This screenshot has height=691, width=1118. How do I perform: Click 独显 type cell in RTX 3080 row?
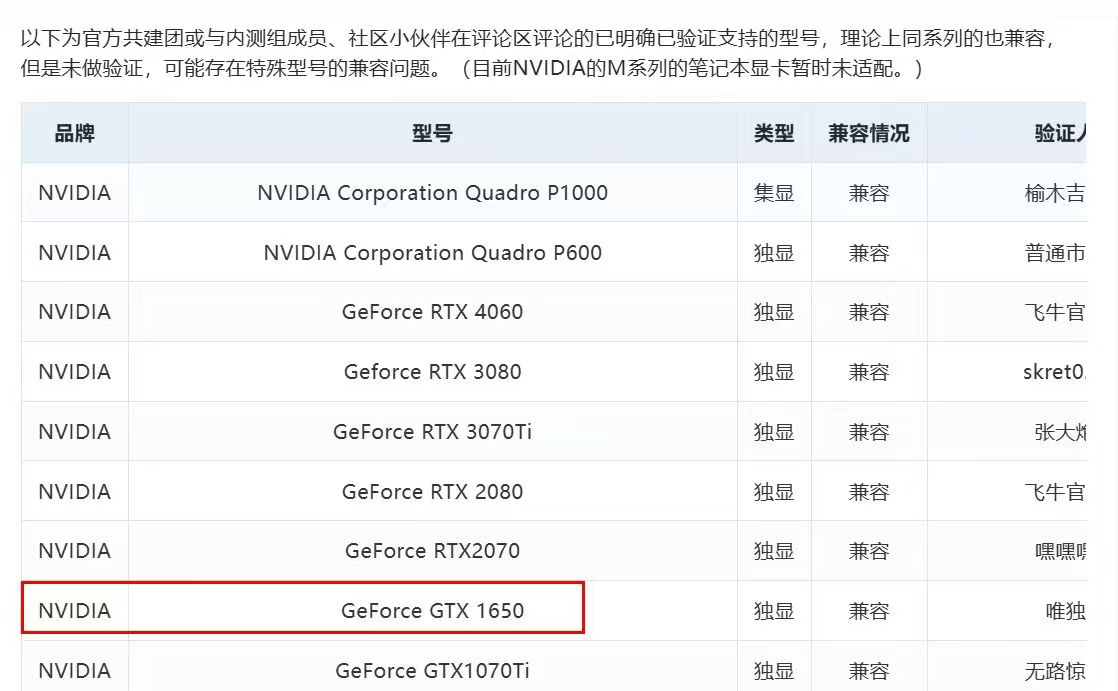tap(774, 372)
